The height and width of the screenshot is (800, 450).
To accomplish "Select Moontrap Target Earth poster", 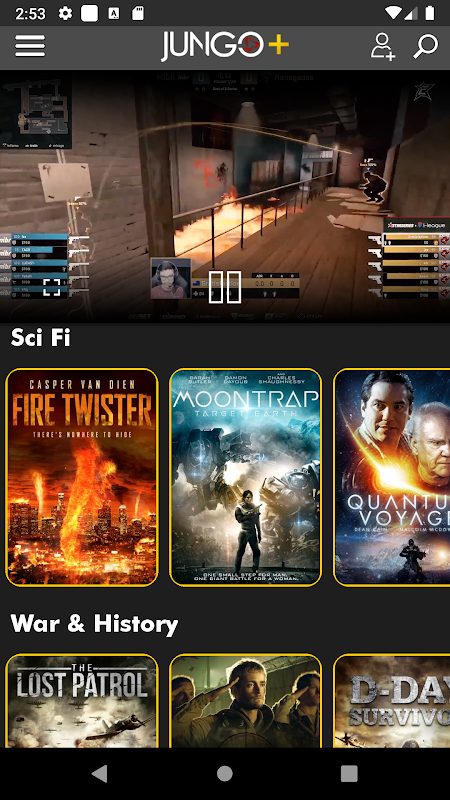I will [x=245, y=477].
